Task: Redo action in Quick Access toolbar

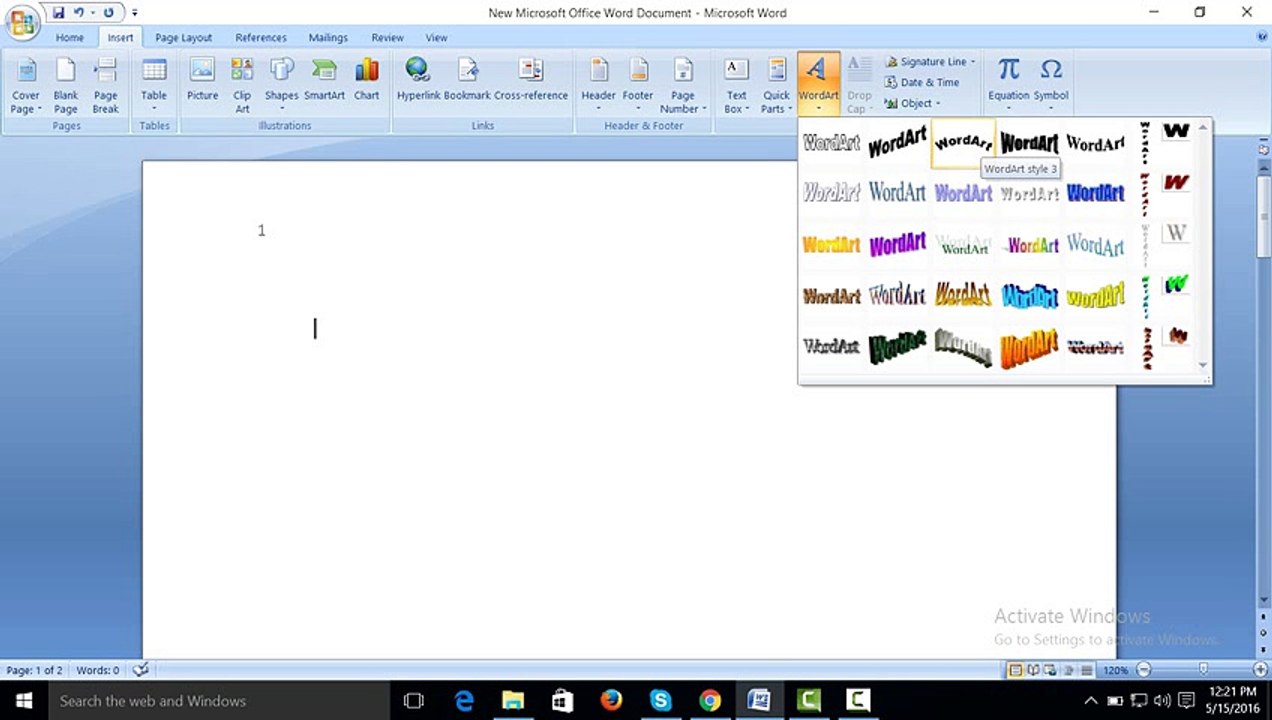Action: (x=108, y=13)
